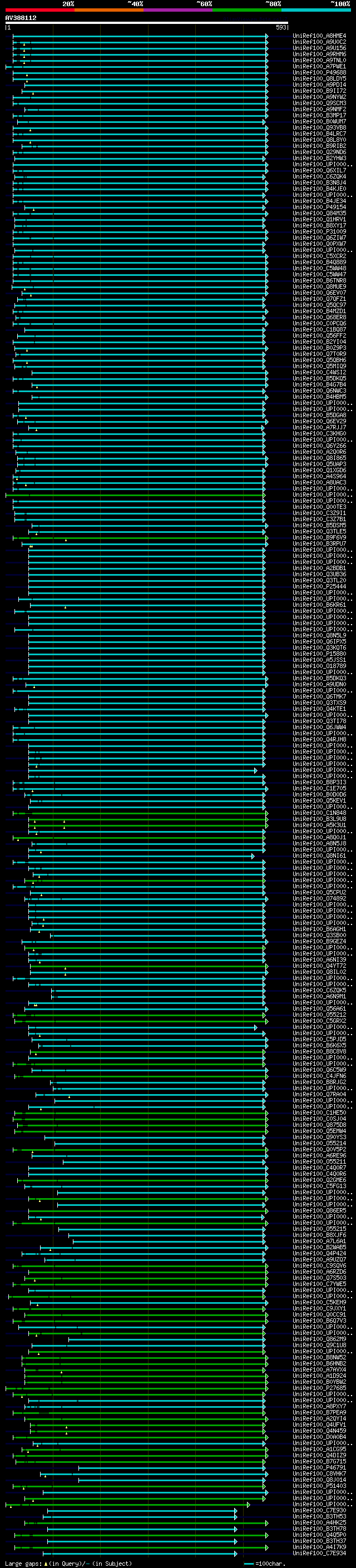Select label UniRef100_P31009

click(x=319, y=231)
